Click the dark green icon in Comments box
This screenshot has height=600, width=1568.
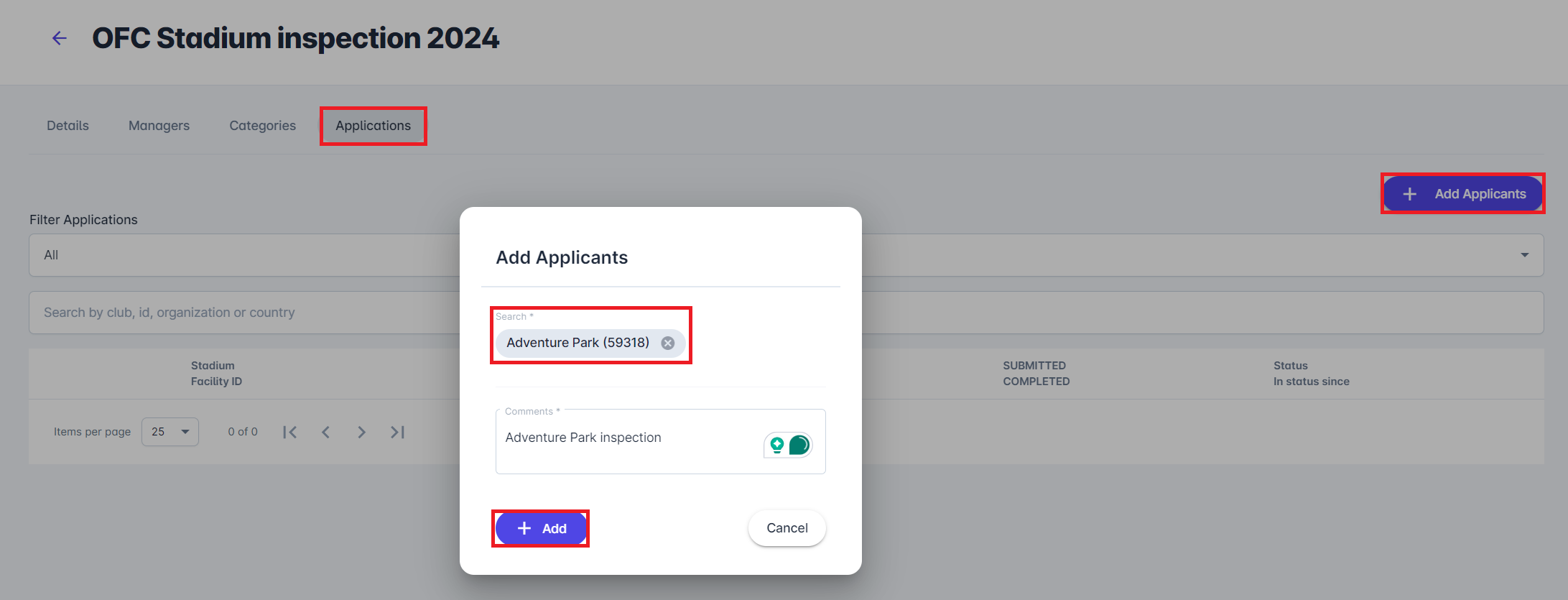[799, 446]
